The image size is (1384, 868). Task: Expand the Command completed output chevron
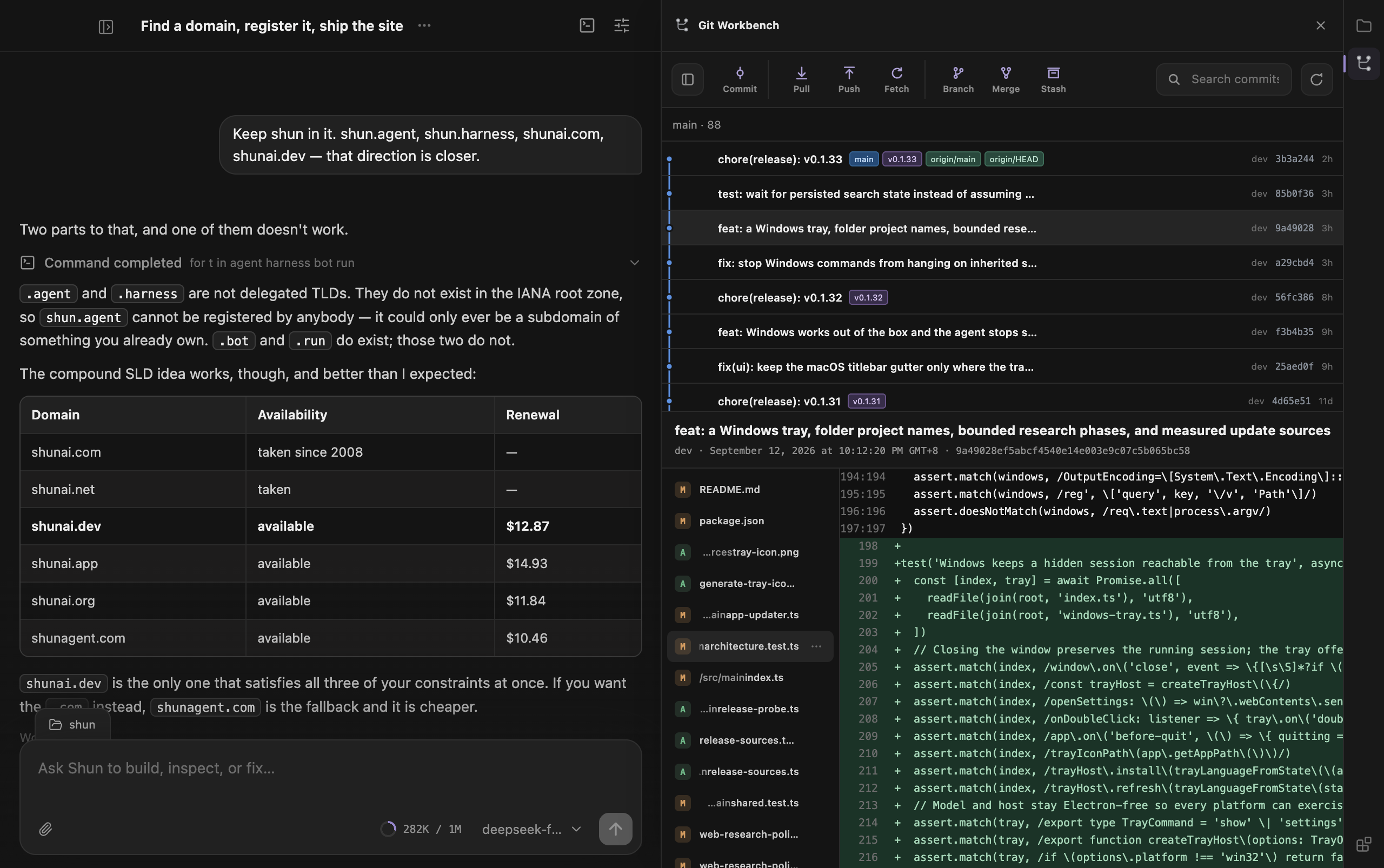pyautogui.click(x=634, y=262)
